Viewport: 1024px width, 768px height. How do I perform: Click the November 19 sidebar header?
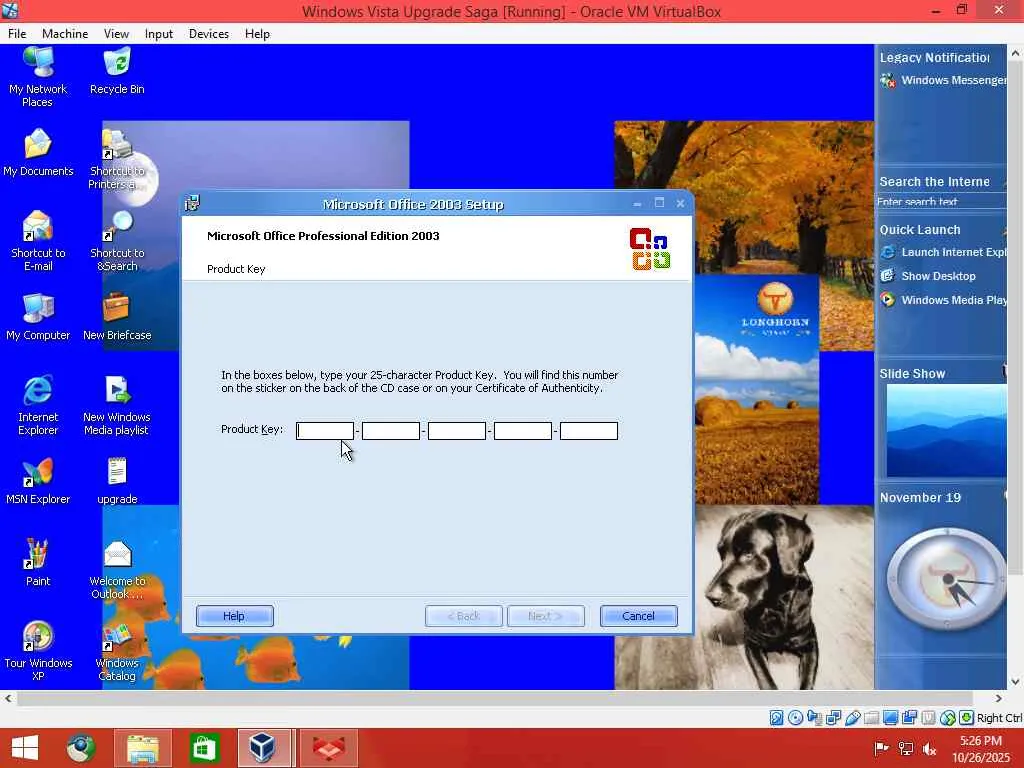920,498
